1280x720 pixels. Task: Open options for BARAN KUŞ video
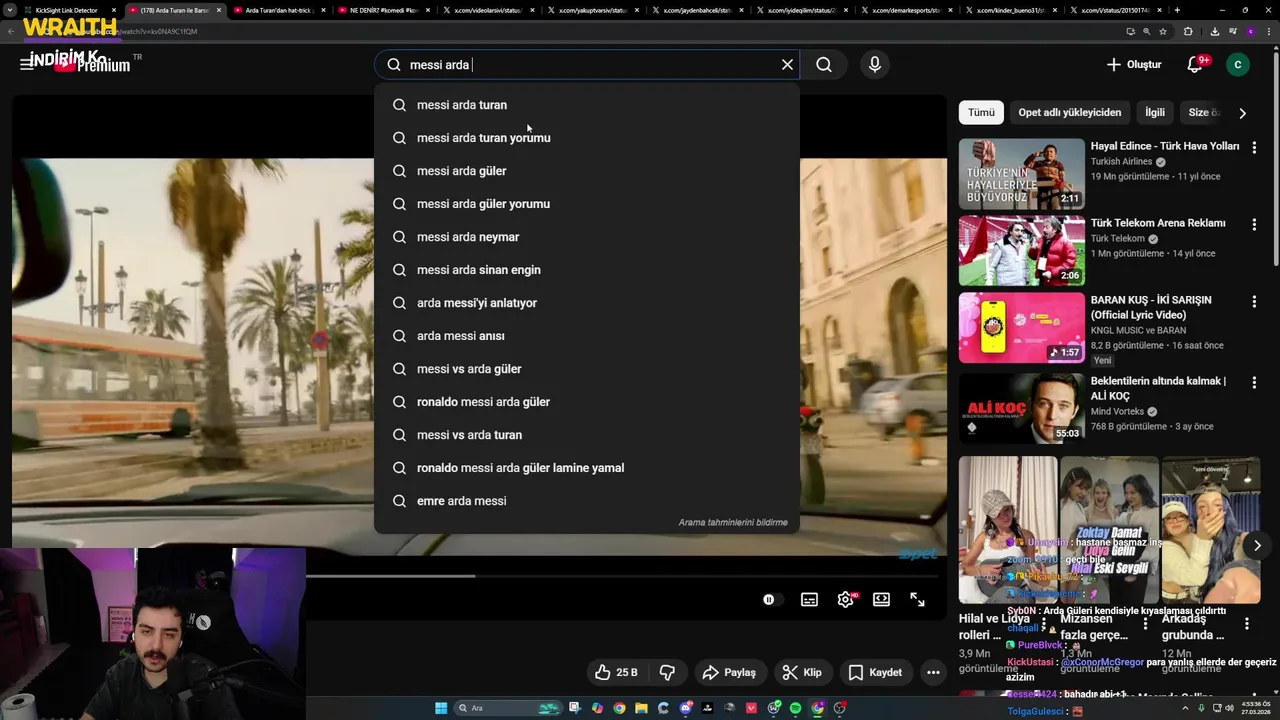point(1254,301)
